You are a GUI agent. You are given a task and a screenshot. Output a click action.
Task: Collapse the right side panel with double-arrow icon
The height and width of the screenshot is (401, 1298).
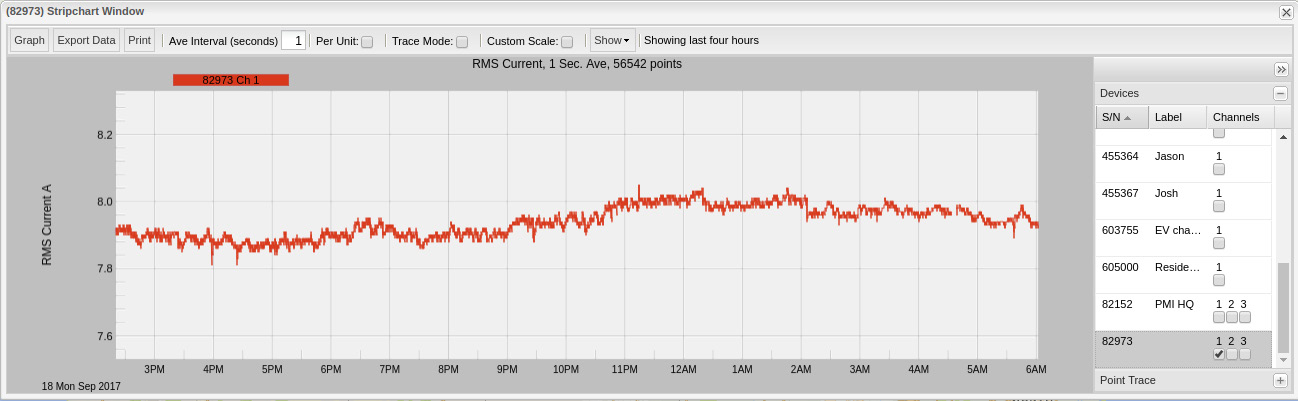[1281, 69]
